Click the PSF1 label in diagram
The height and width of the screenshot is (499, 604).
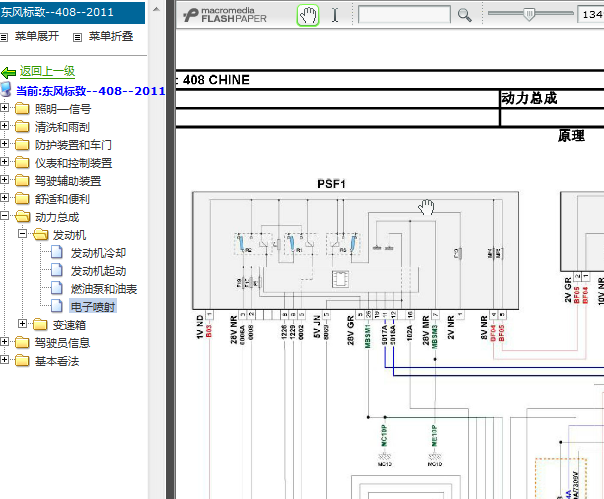pyautogui.click(x=331, y=184)
